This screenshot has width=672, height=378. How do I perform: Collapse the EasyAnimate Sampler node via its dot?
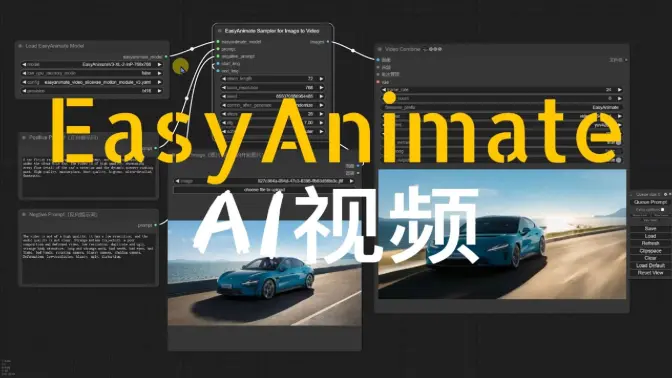click(x=219, y=31)
